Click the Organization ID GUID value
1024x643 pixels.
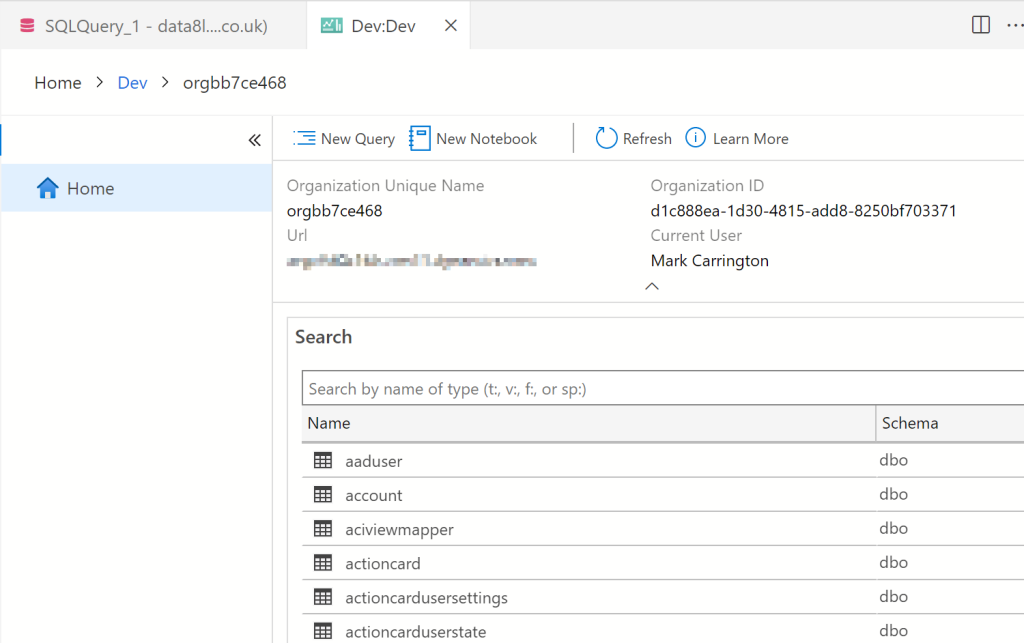tap(803, 211)
